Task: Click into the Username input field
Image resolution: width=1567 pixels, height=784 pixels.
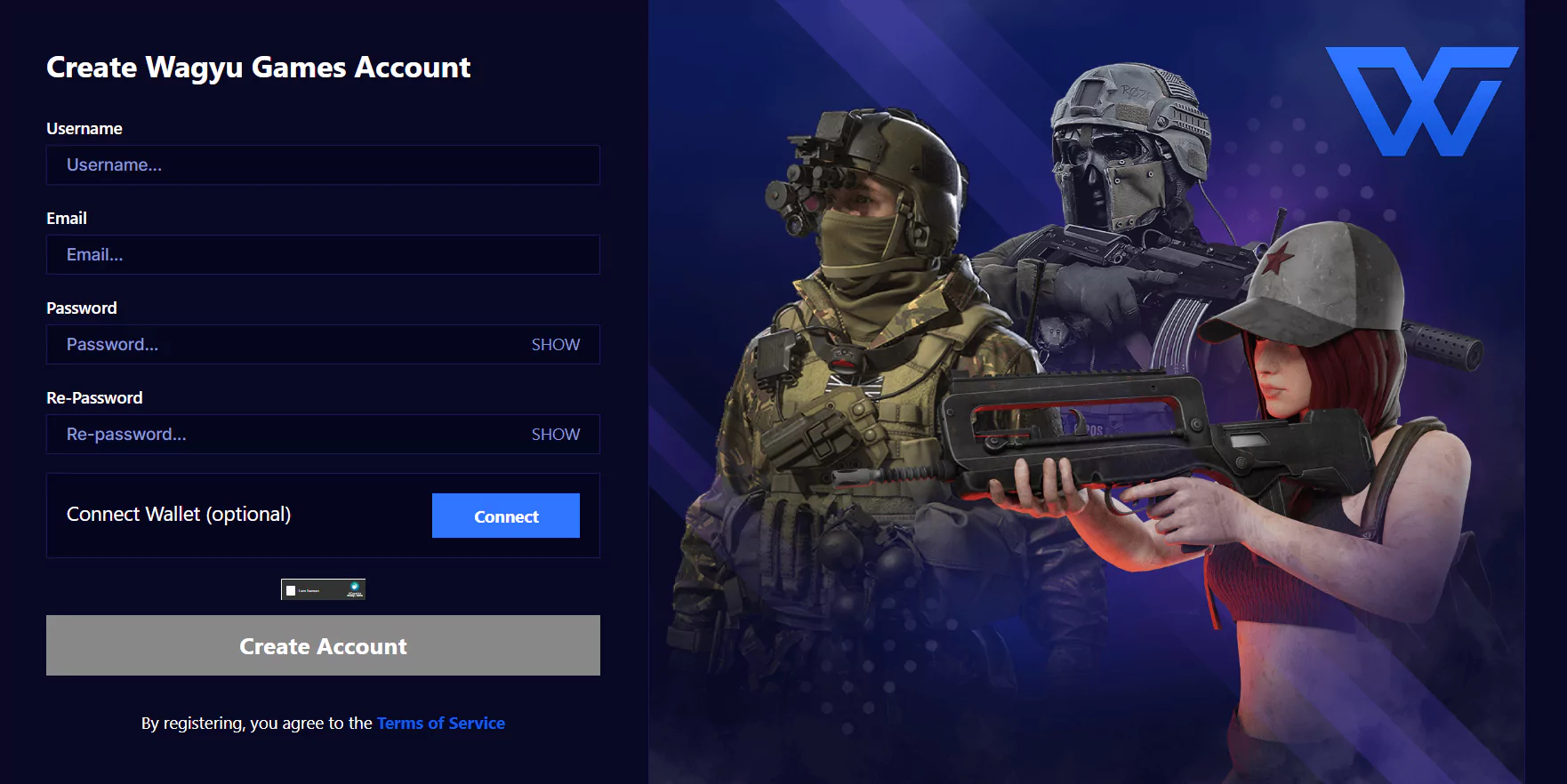Action: (x=323, y=165)
